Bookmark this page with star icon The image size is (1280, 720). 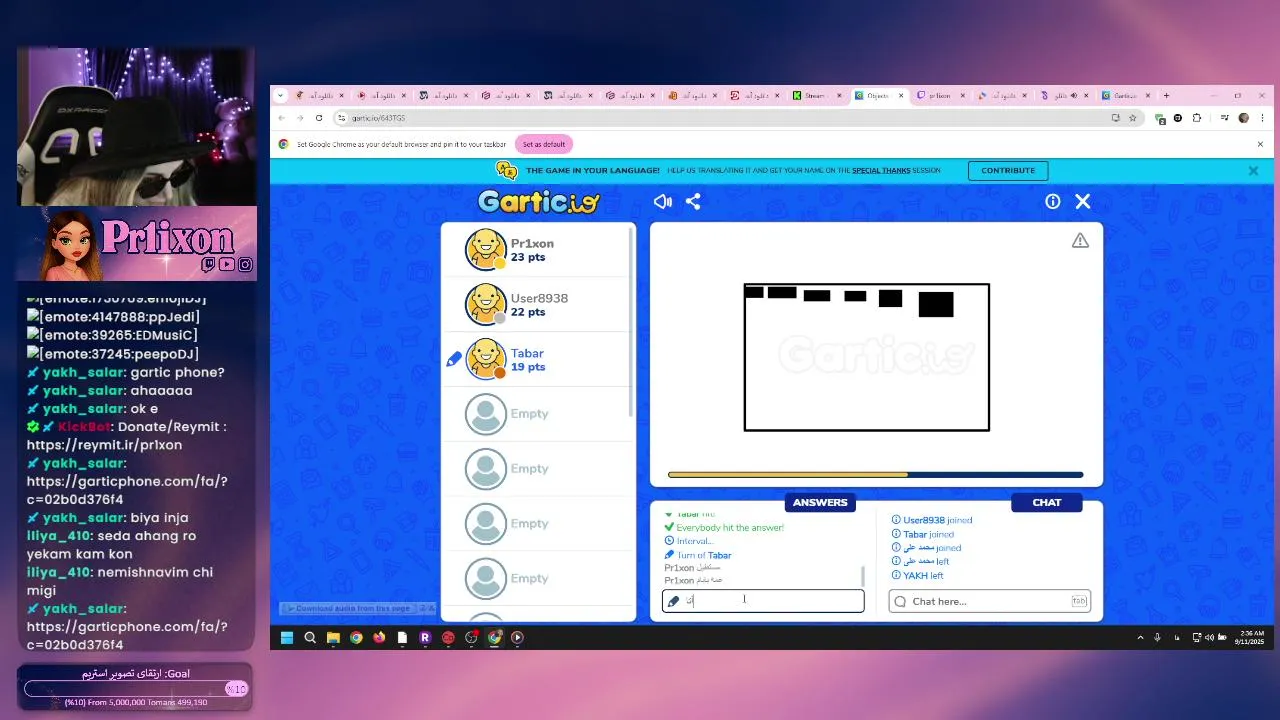click(x=1133, y=118)
